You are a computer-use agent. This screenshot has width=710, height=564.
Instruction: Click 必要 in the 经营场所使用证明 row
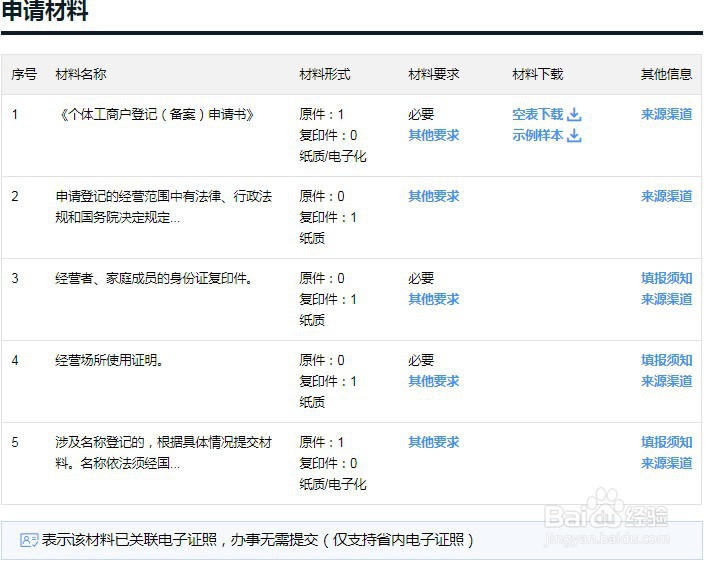pos(421,360)
